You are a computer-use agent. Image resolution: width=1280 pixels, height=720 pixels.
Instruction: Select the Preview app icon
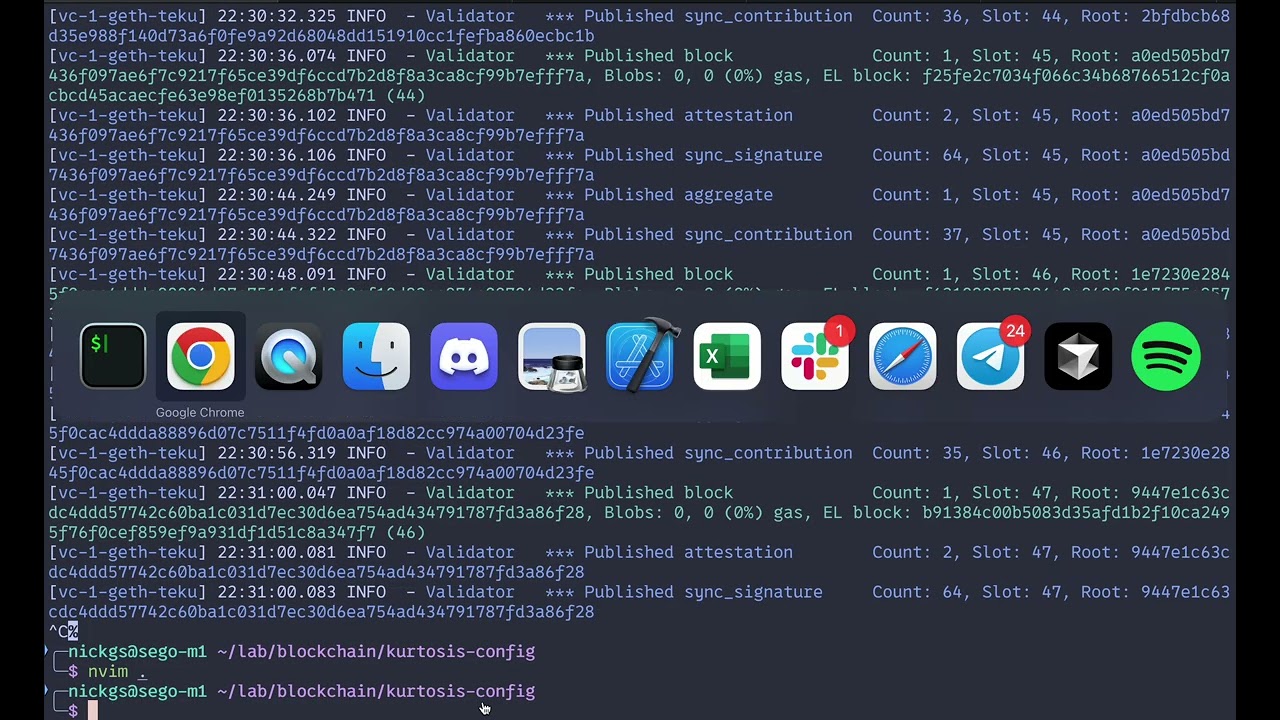pyautogui.click(x=552, y=356)
